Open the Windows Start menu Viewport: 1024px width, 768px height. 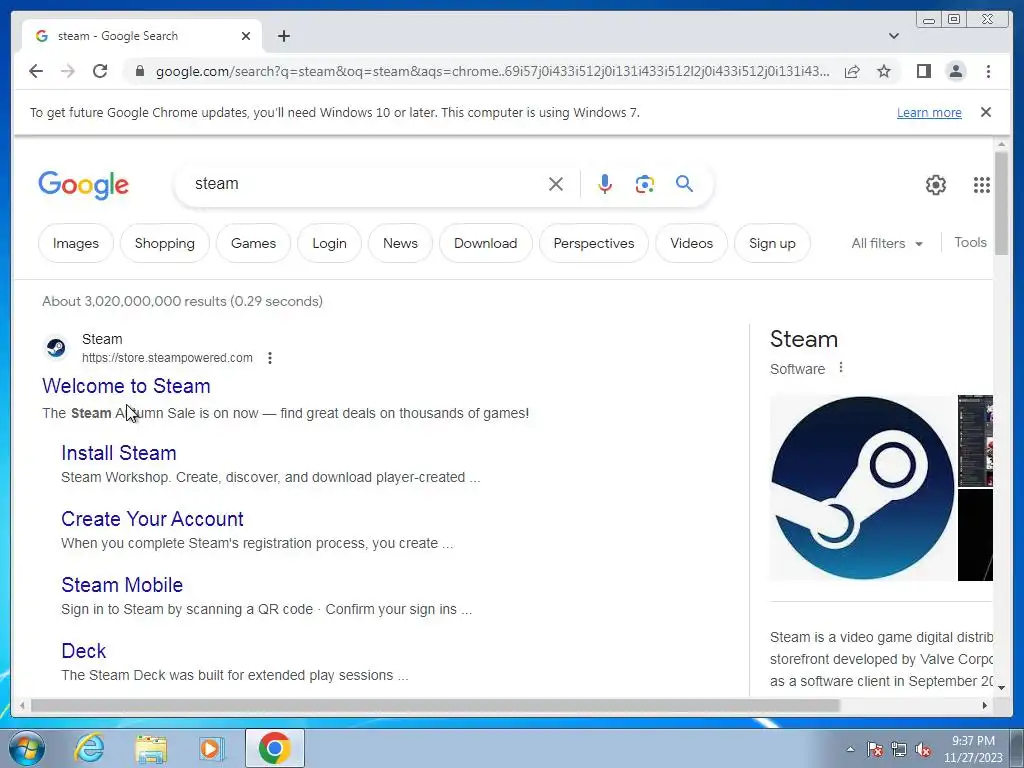[x=26, y=748]
